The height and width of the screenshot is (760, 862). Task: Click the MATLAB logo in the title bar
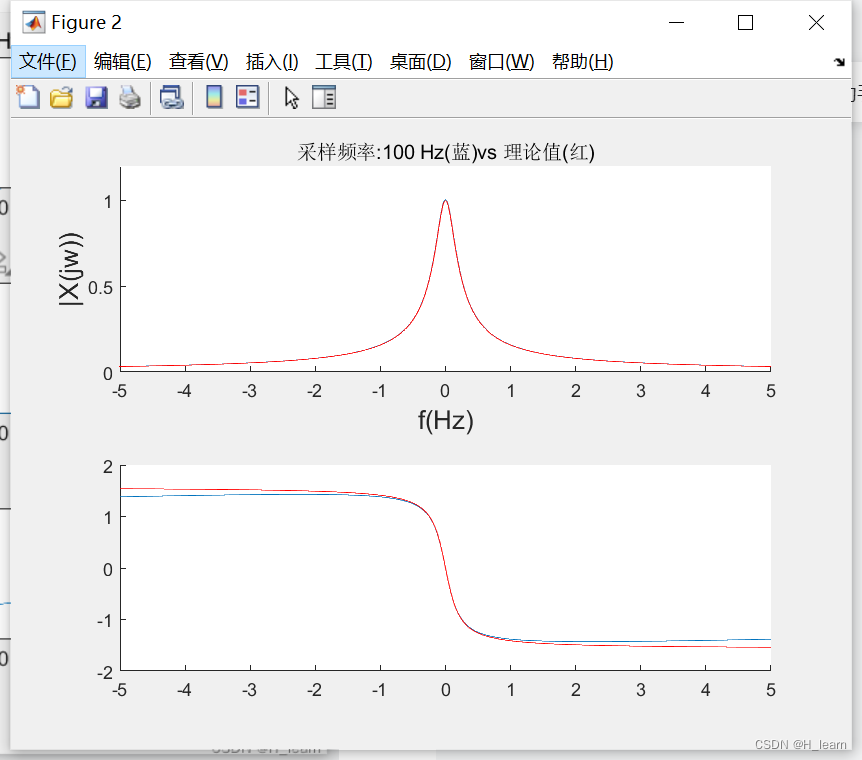(x=34, y=23)
